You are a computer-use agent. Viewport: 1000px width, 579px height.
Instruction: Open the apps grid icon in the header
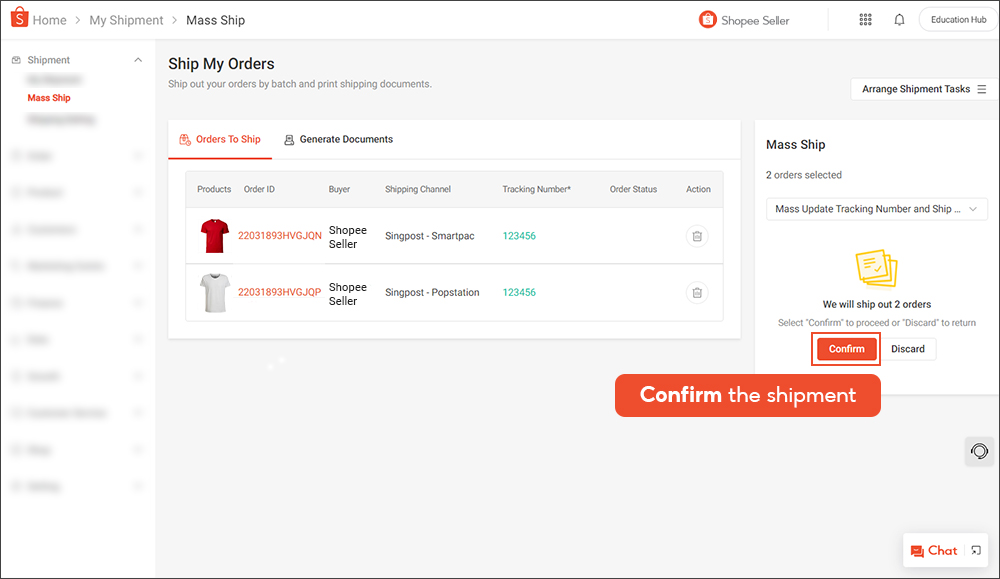(x=865, y=19)
